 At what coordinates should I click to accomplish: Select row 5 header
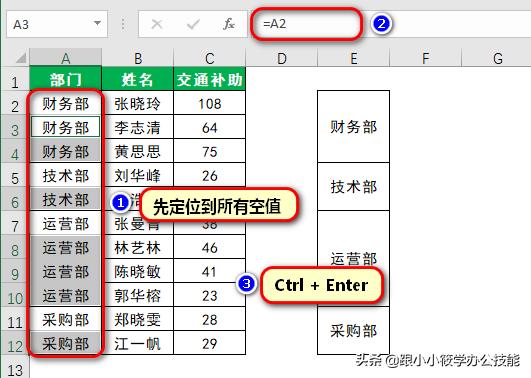tap(15, 175)
